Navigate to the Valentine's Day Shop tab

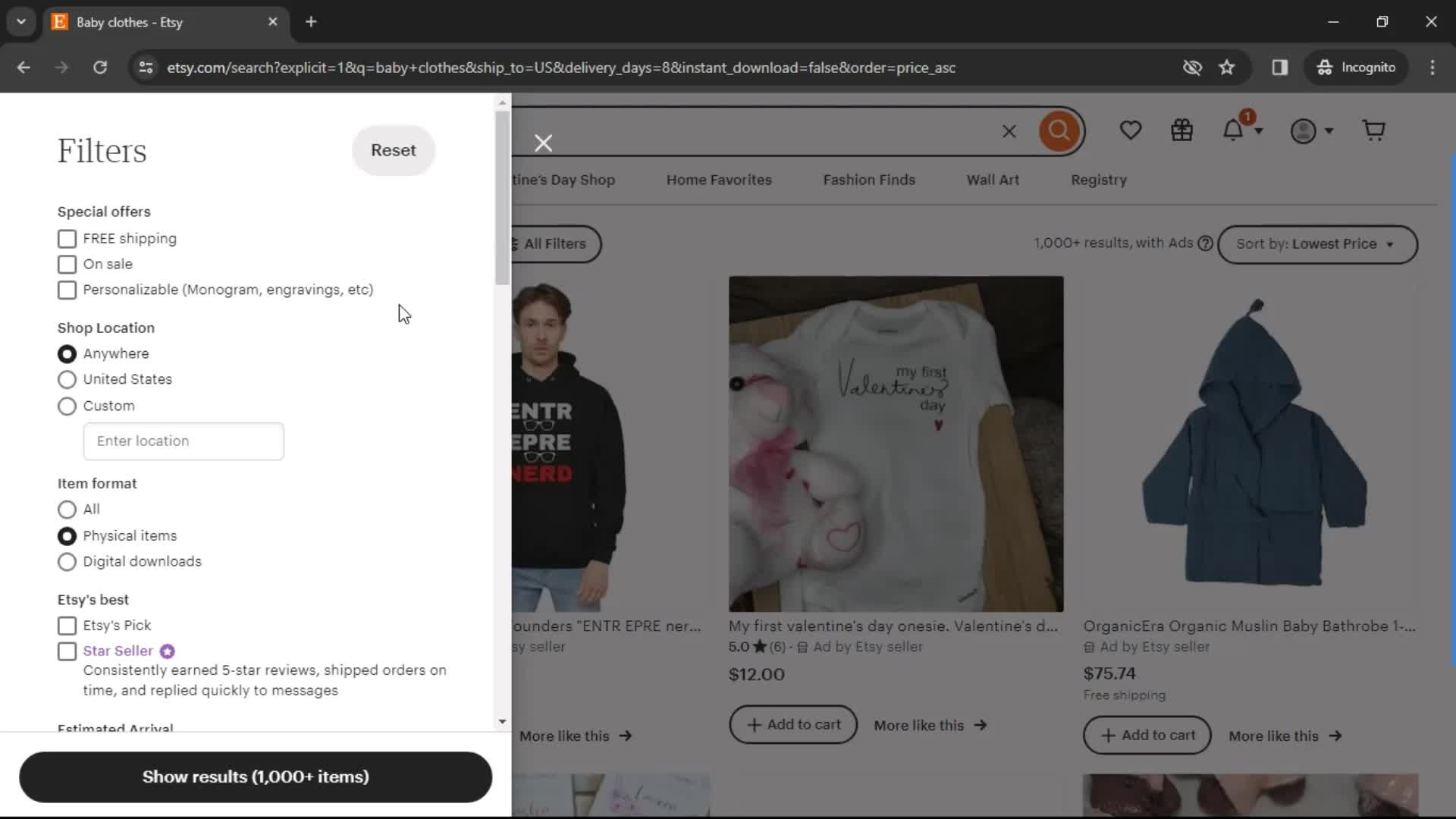[564, 179]
